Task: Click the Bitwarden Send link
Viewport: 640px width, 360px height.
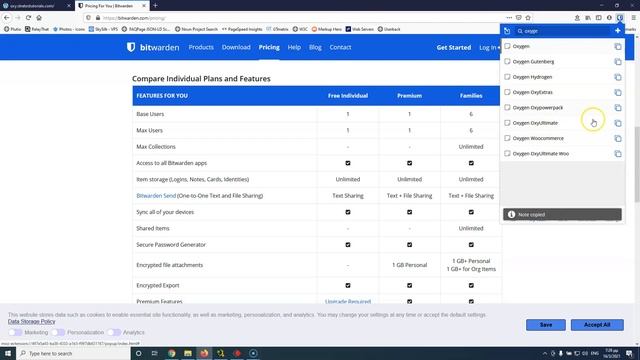Action: click(156, 196)
